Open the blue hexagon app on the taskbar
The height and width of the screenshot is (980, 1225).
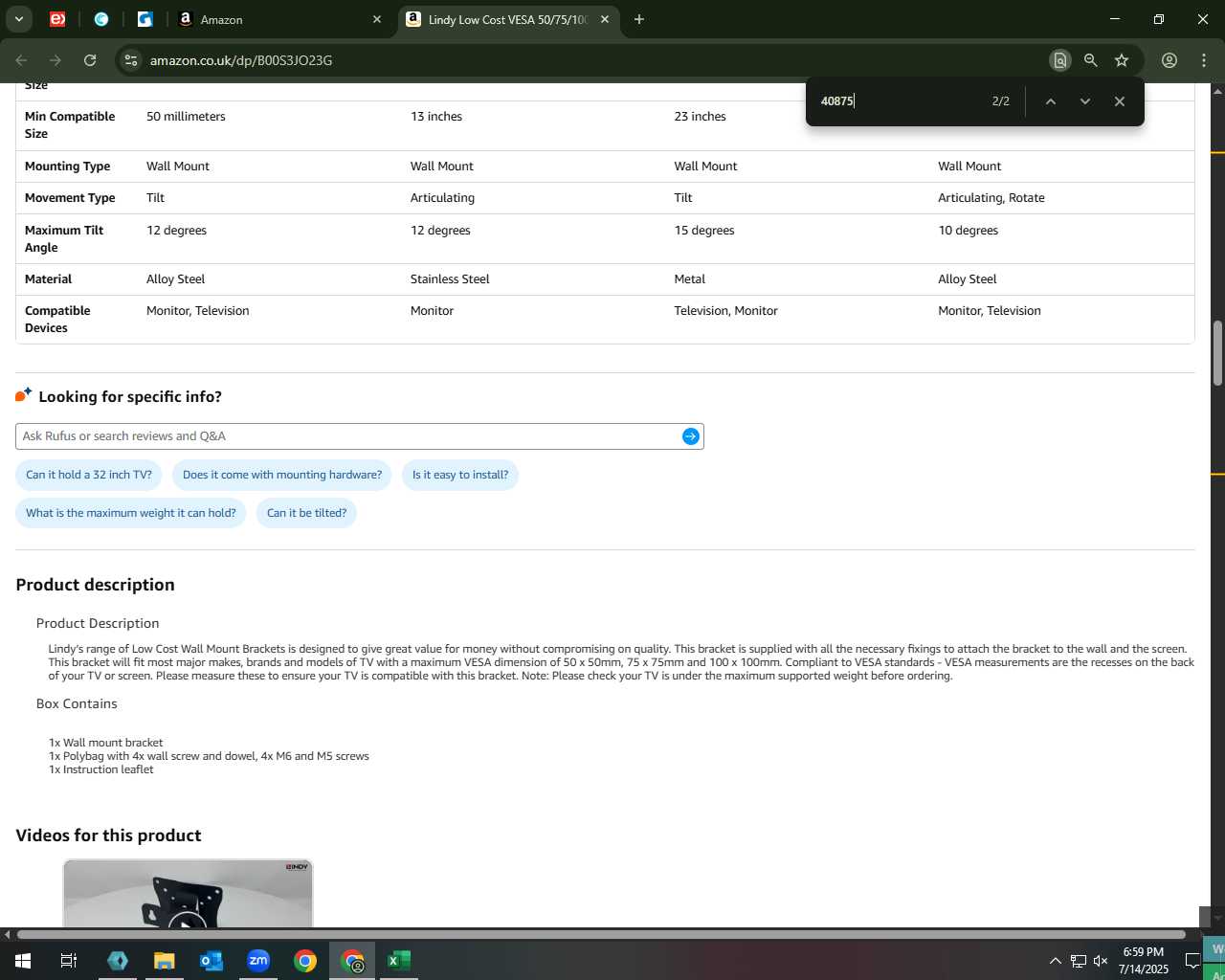click(118, 961)
